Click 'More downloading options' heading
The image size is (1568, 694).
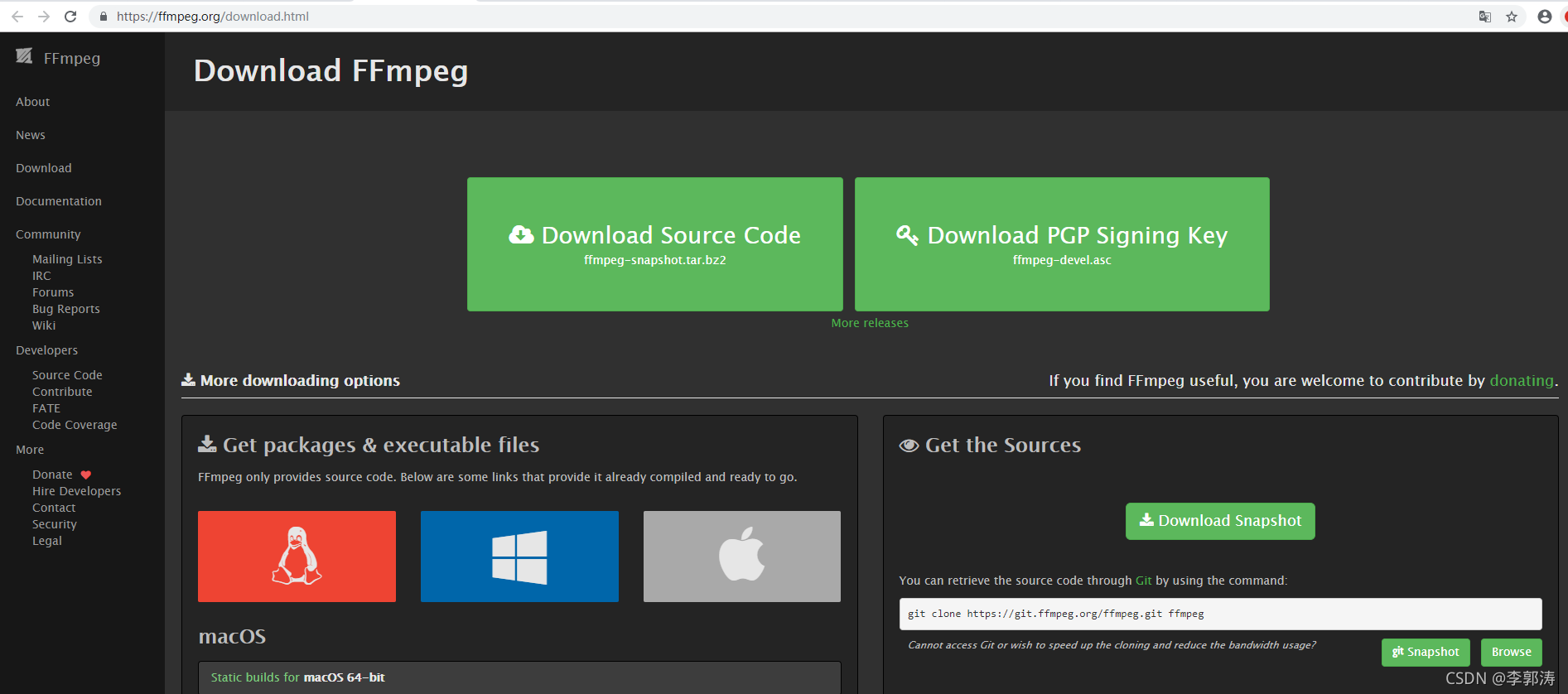[291, 381]
